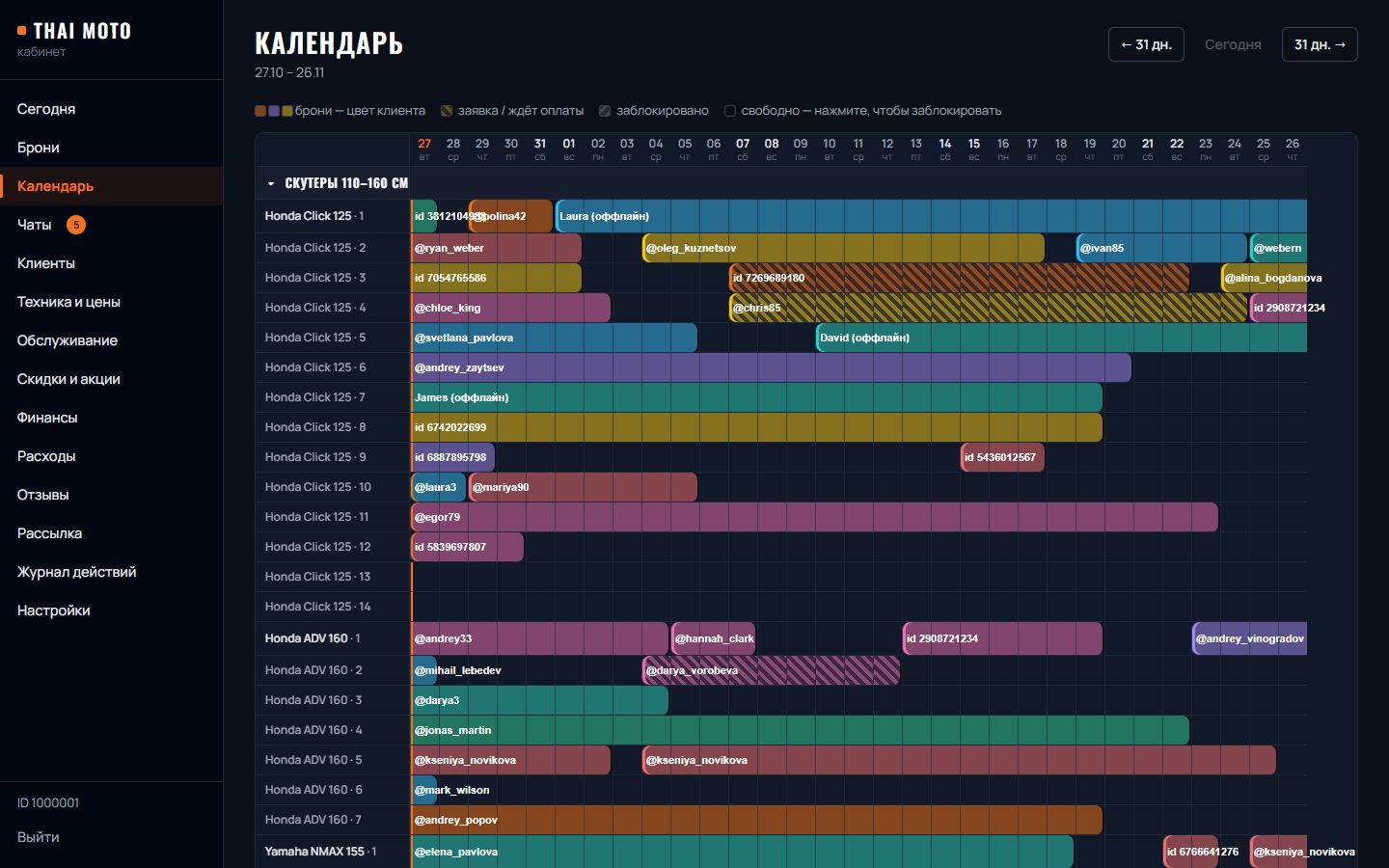Viewport: 1389px width, 868px height.
Task: Open the @ivan85 booking
Action: tap(1162, 248)
